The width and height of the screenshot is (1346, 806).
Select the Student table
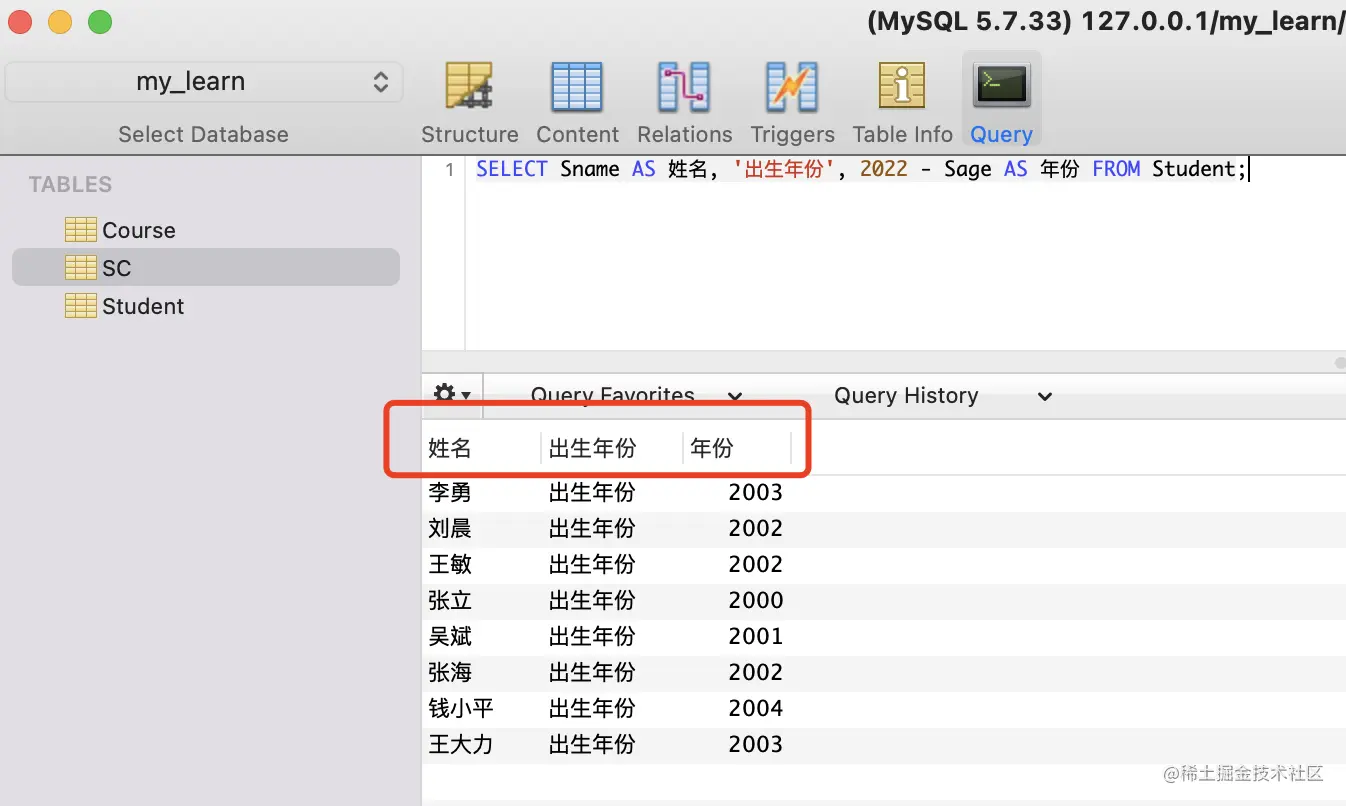click(x=206, y=306)
